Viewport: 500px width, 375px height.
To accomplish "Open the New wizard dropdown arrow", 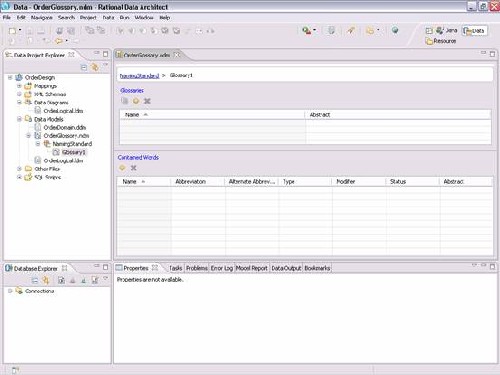I will (x=20, y=31).
